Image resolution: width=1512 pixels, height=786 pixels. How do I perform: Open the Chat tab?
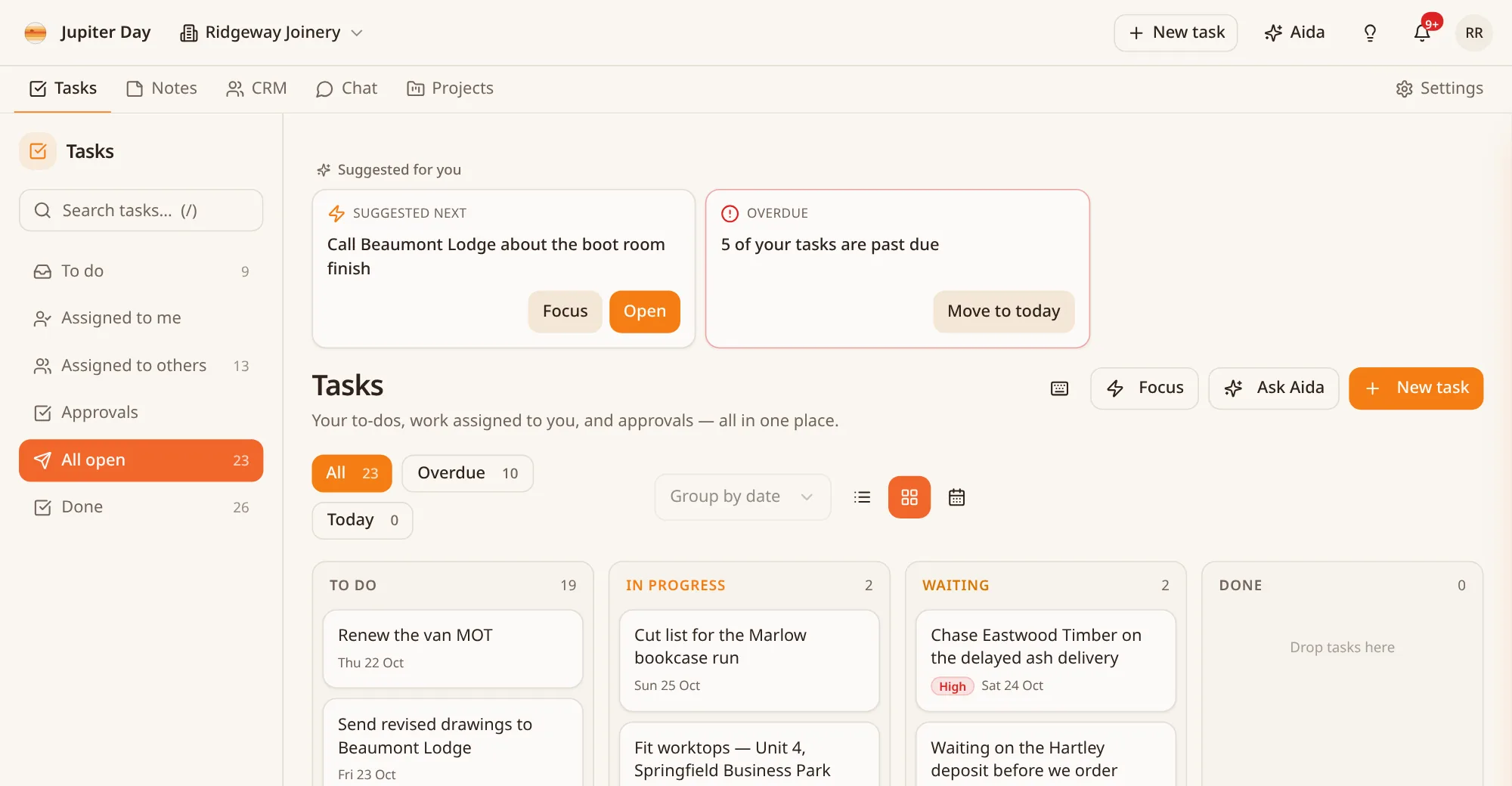[346, 88]
